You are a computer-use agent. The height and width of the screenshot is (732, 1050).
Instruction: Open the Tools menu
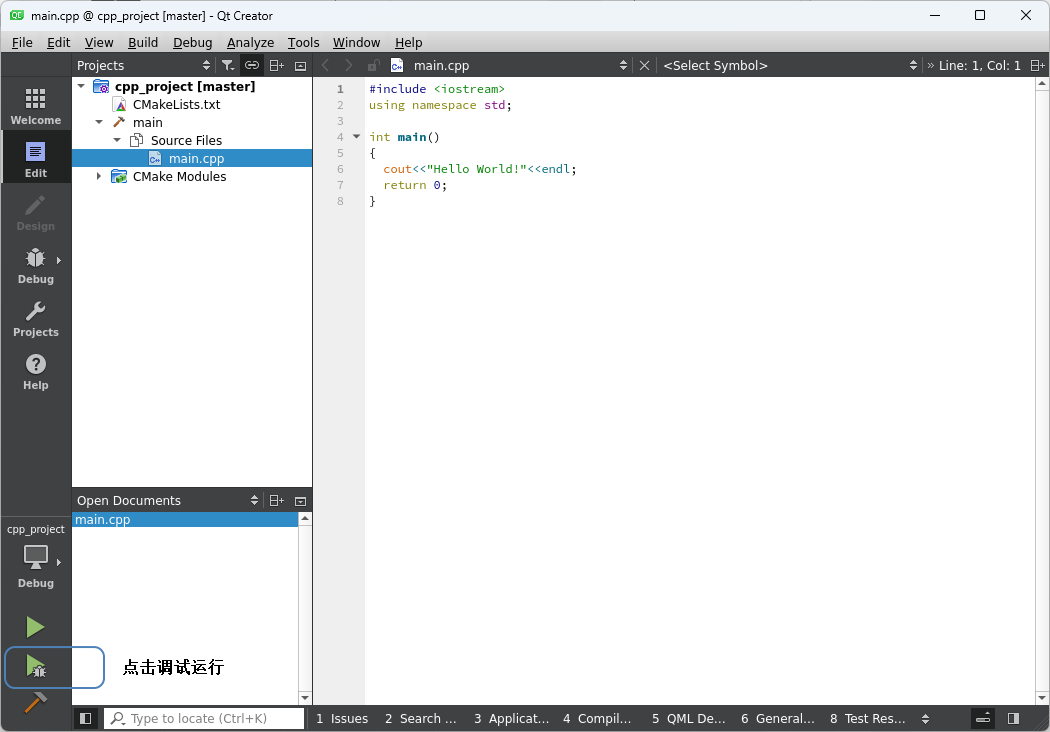[303, 42]
